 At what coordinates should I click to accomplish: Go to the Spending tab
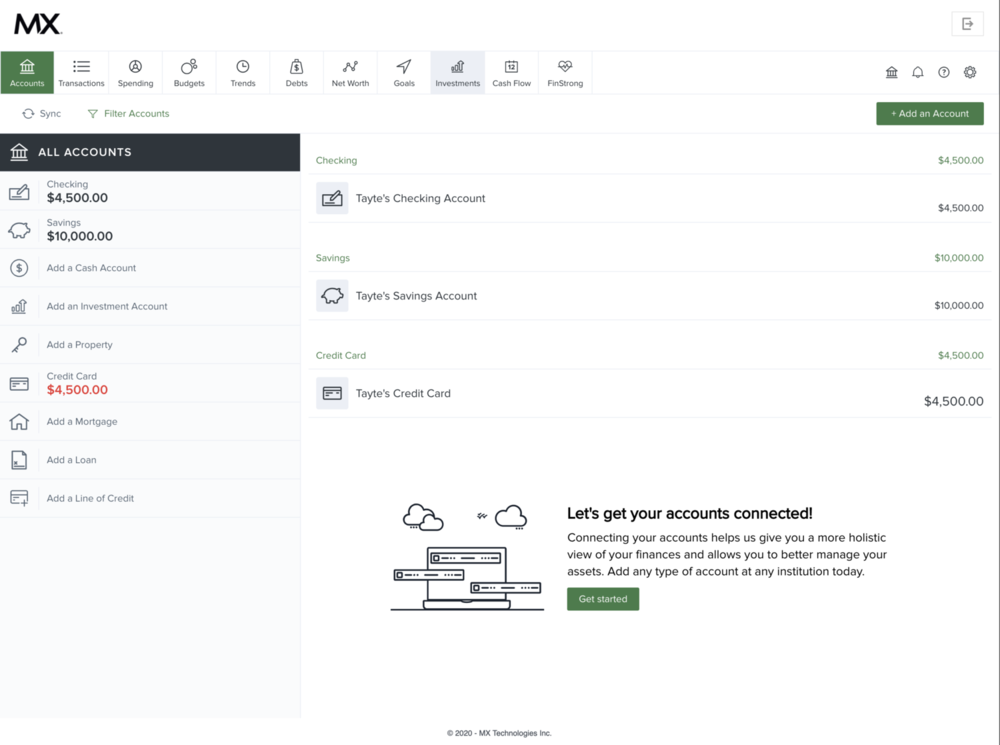click(135, 73)
